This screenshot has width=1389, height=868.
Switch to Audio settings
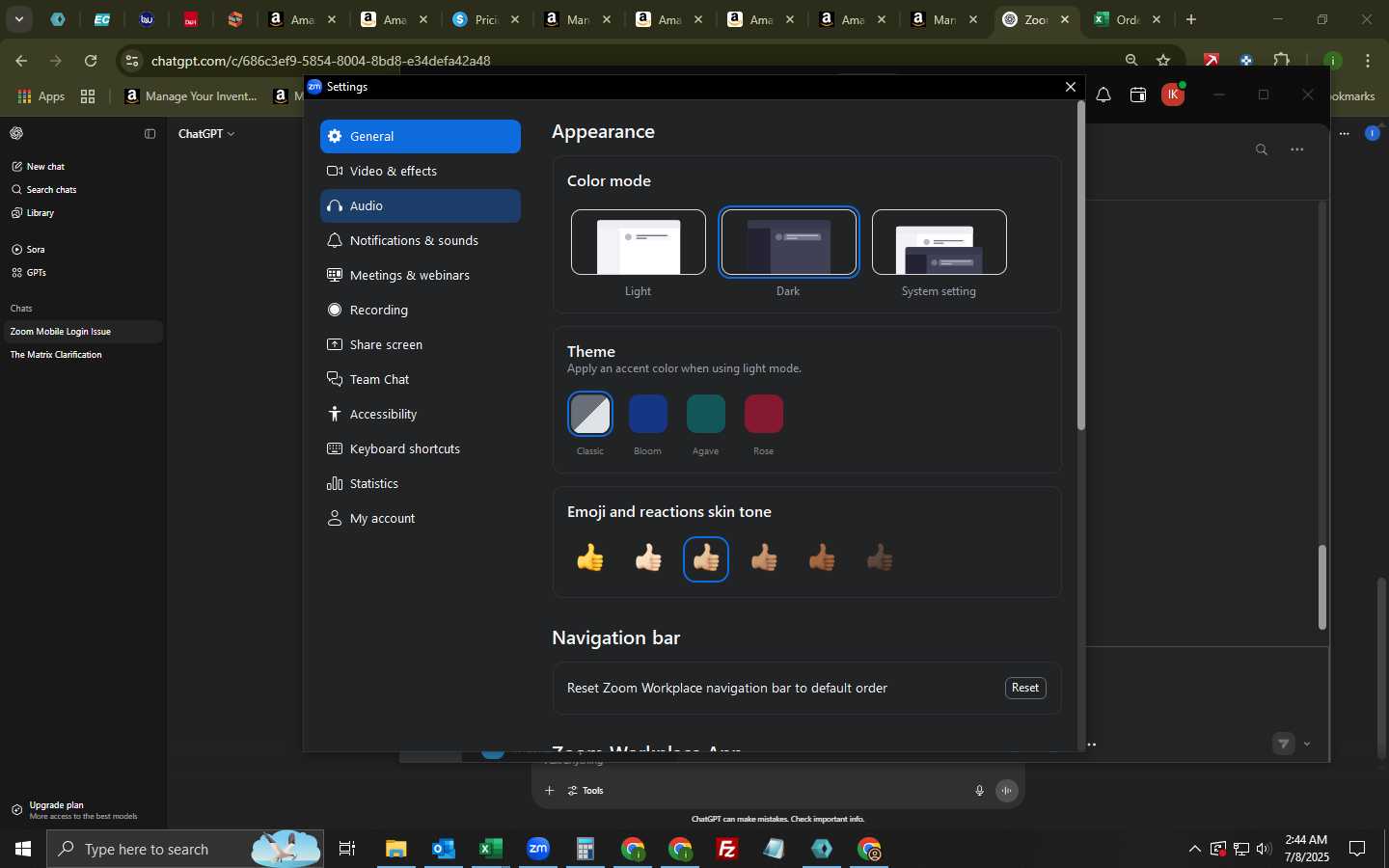pyautogui.click(x=421, y=205)
